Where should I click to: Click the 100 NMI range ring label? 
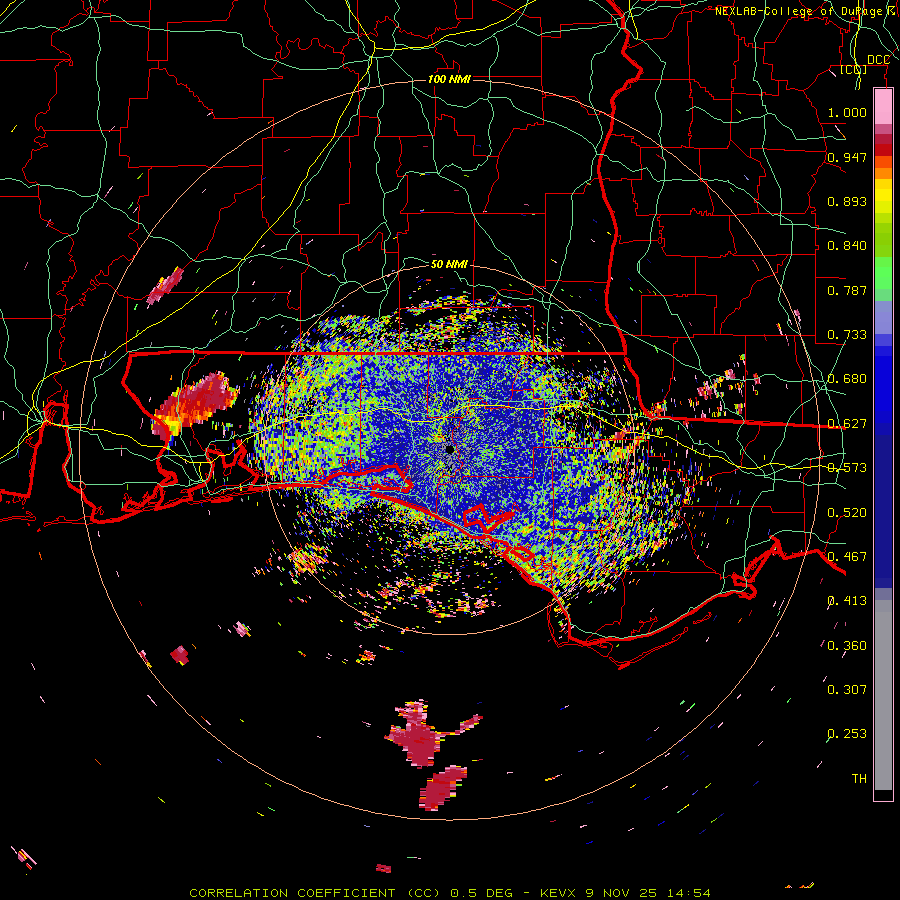[449, 79]
